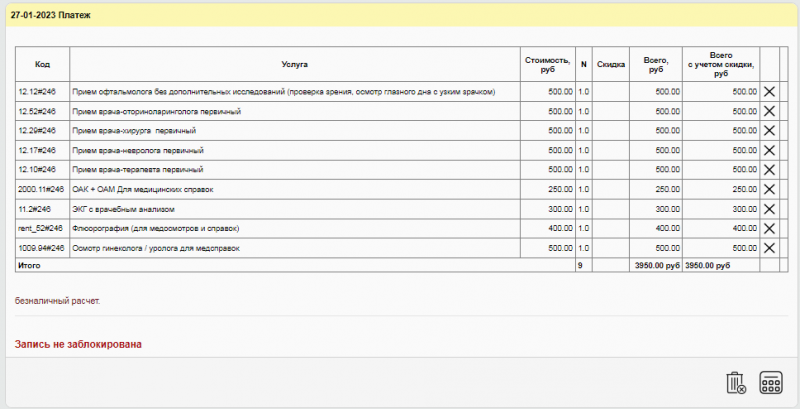Remove the neurologist appointment row (12.17#246)
This screenshot has width=800, height=409.
point(769,150)
